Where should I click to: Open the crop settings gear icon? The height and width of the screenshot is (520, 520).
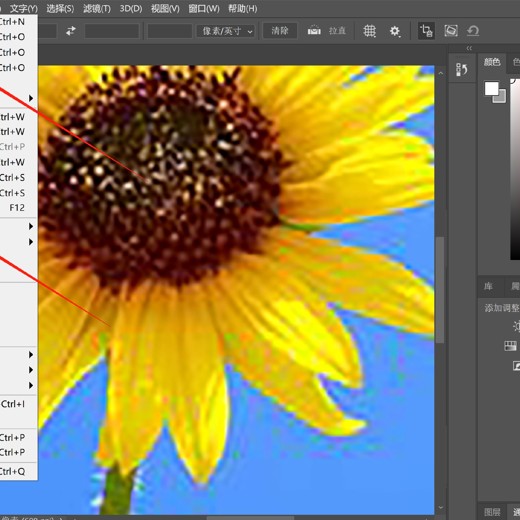[x=395, y=31]
